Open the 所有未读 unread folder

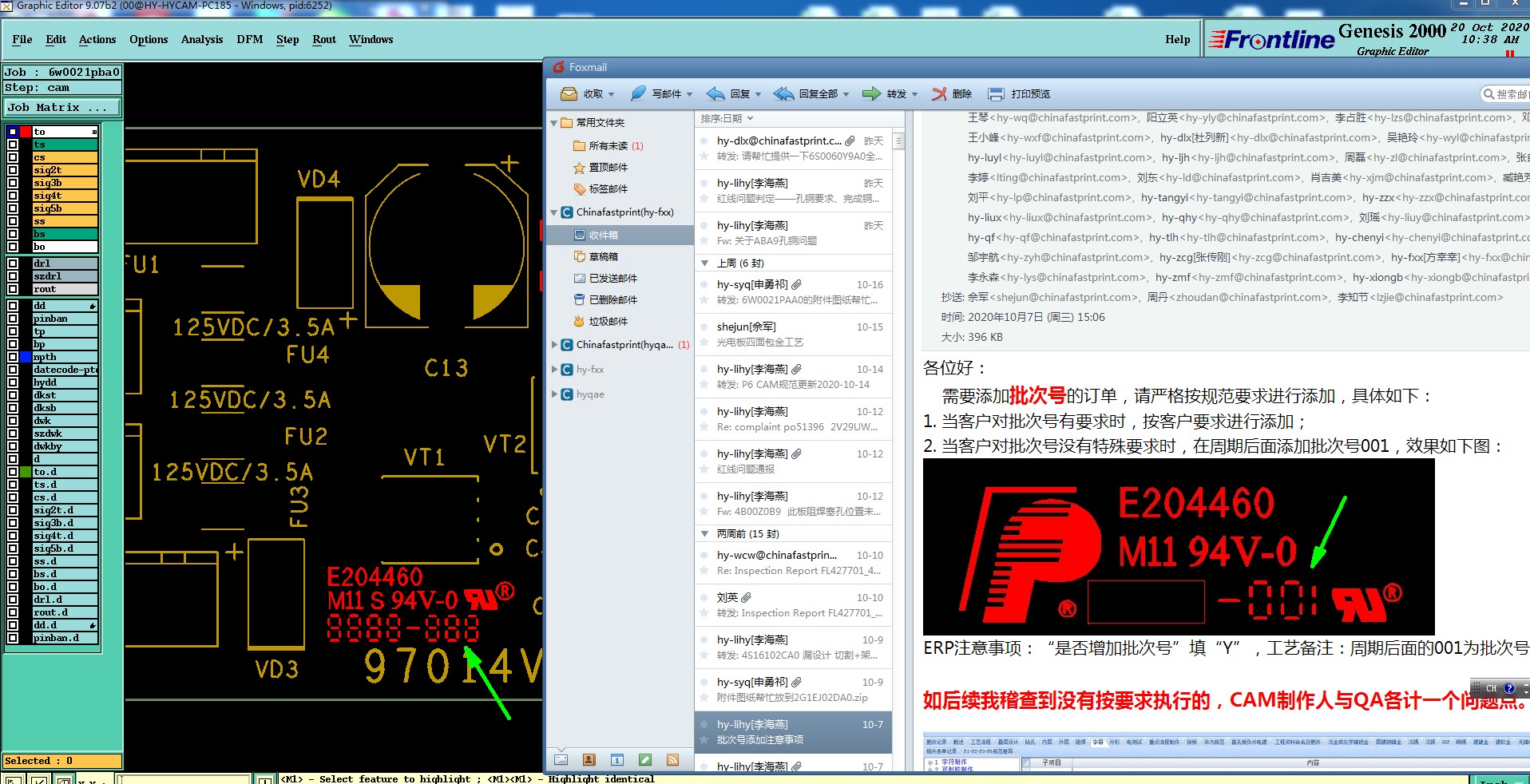608,145
